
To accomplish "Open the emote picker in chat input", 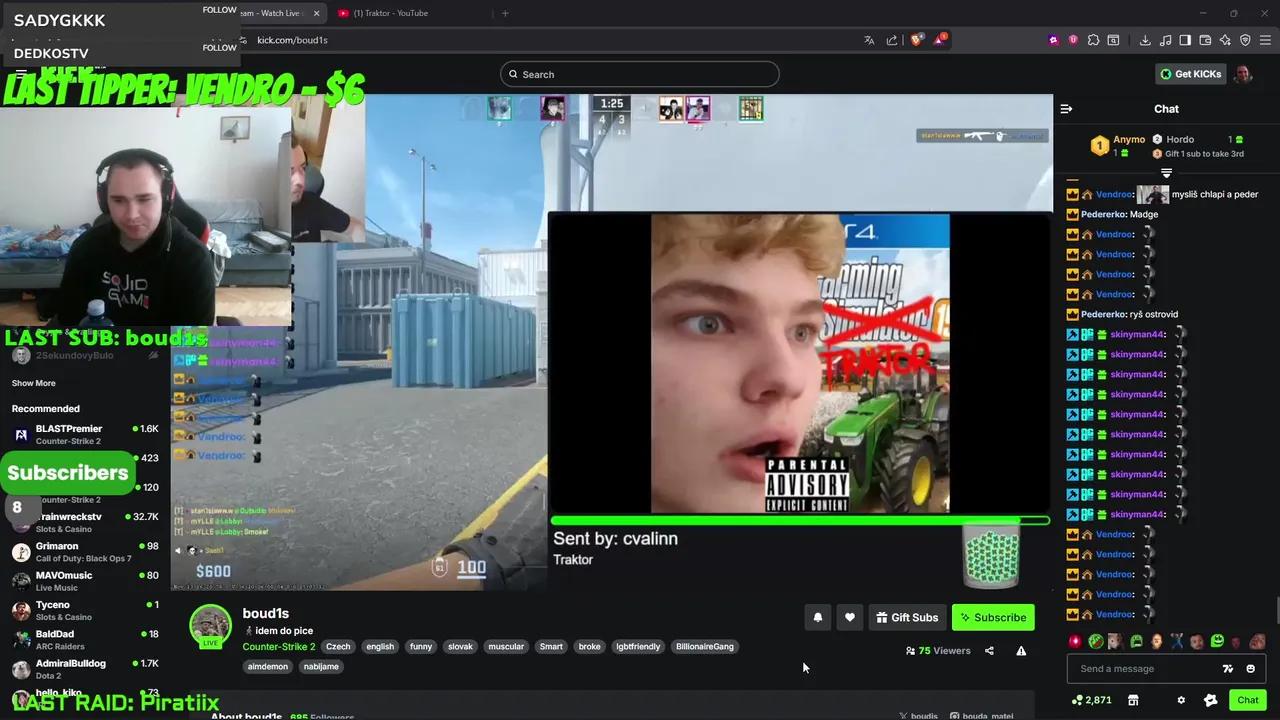I will click(1251, 669).
